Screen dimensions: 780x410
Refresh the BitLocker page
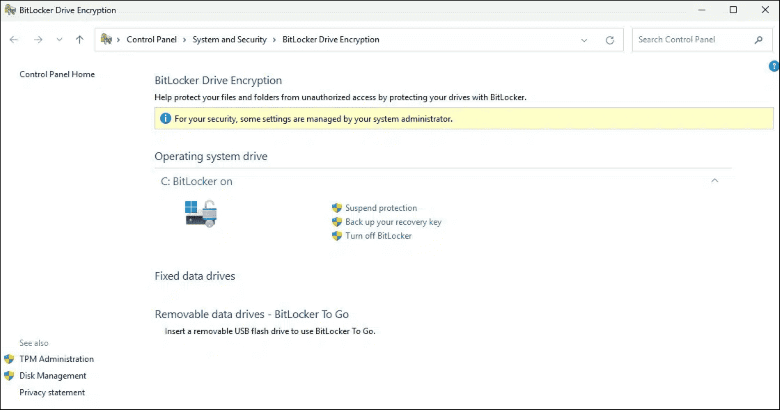(x=610, y=40)
